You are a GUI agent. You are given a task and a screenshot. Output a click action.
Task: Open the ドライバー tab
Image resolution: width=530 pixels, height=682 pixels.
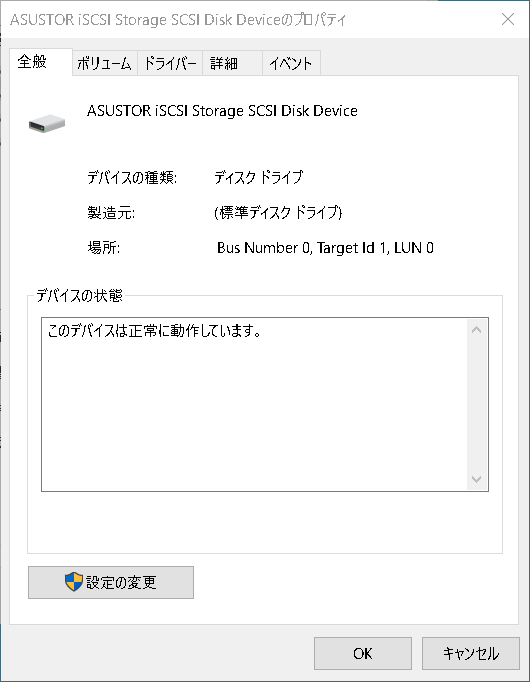[170, 64]
